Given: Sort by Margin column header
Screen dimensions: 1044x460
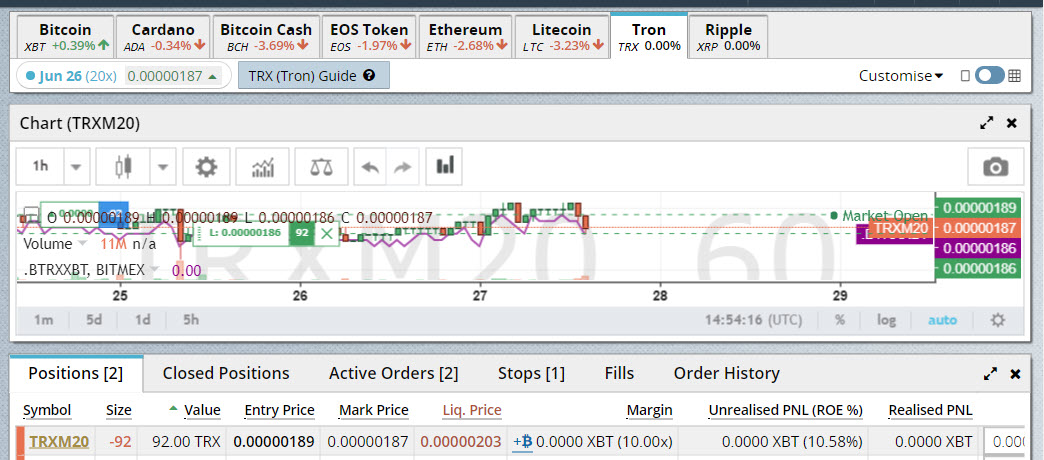Looking at the screenshot, I should (649, 410).
